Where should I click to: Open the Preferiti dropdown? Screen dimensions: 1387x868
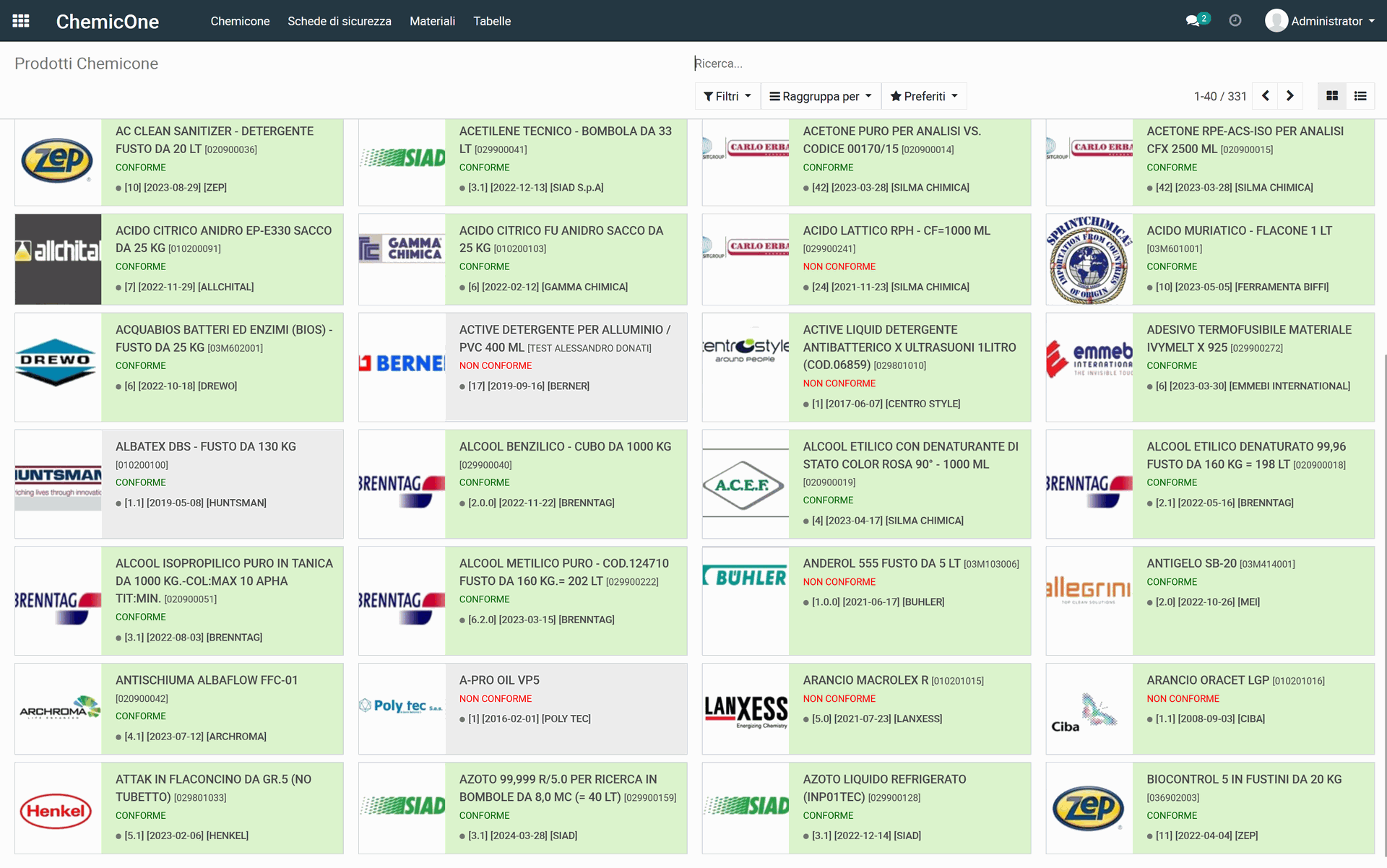[924, 96]
